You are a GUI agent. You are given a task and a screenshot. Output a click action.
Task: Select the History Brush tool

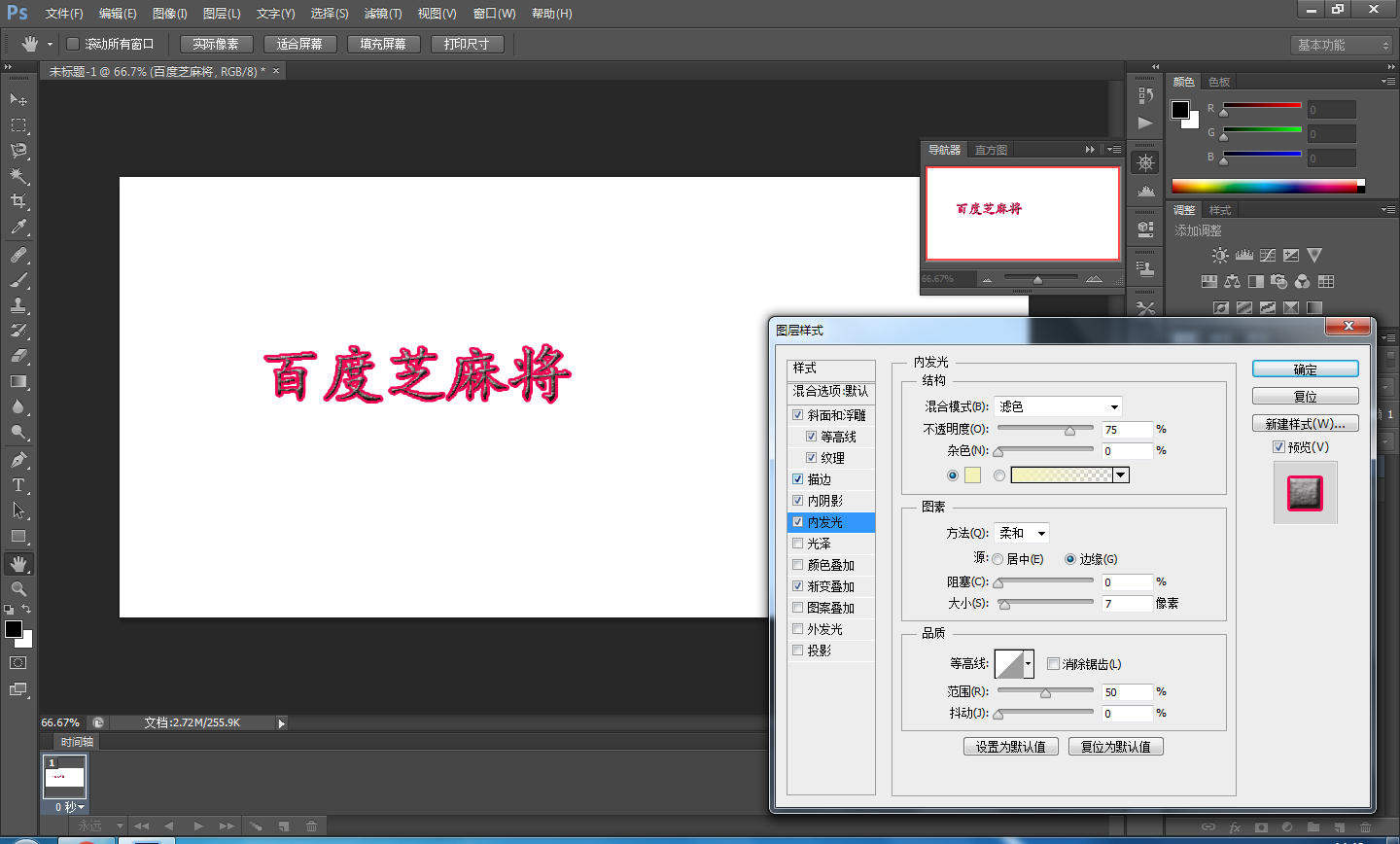(18, 331)
